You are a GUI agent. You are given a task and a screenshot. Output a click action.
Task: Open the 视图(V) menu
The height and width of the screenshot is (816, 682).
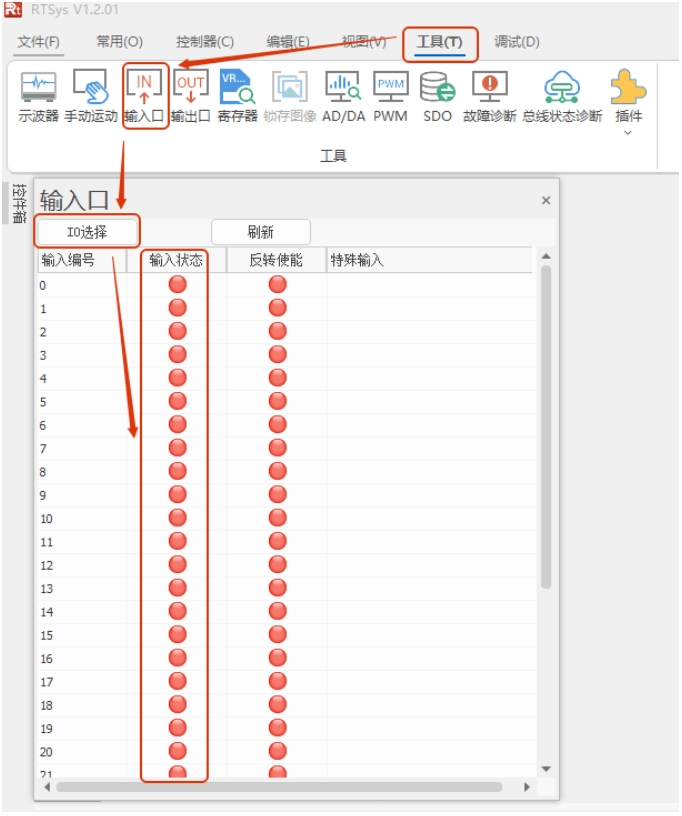[364, 42]
